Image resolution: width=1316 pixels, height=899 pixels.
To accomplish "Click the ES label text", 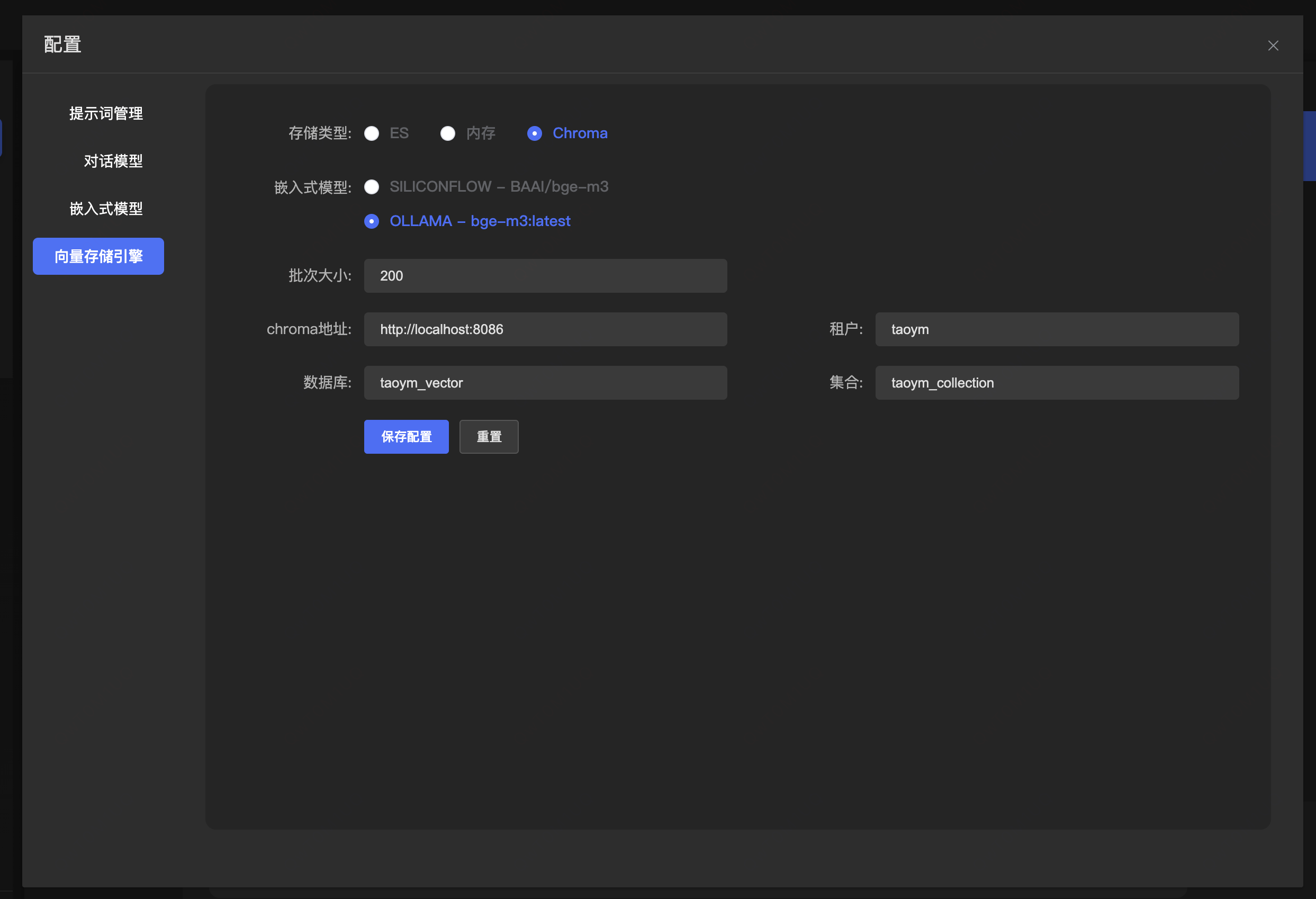I will click(x=399, y=133).
